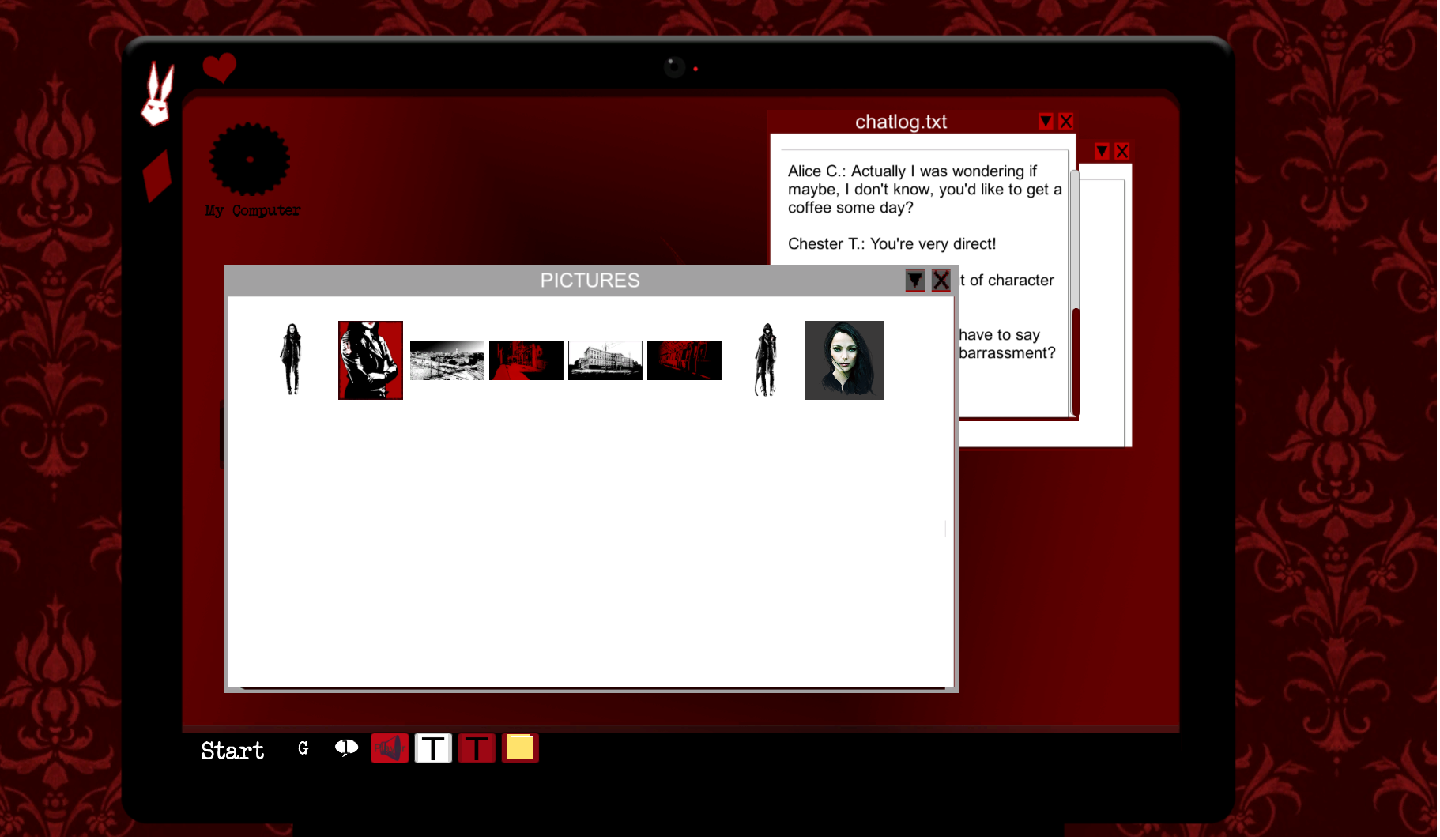Select the red-background leather jacket picture
The image size is (1440, 840).
[x=371, y=360]
